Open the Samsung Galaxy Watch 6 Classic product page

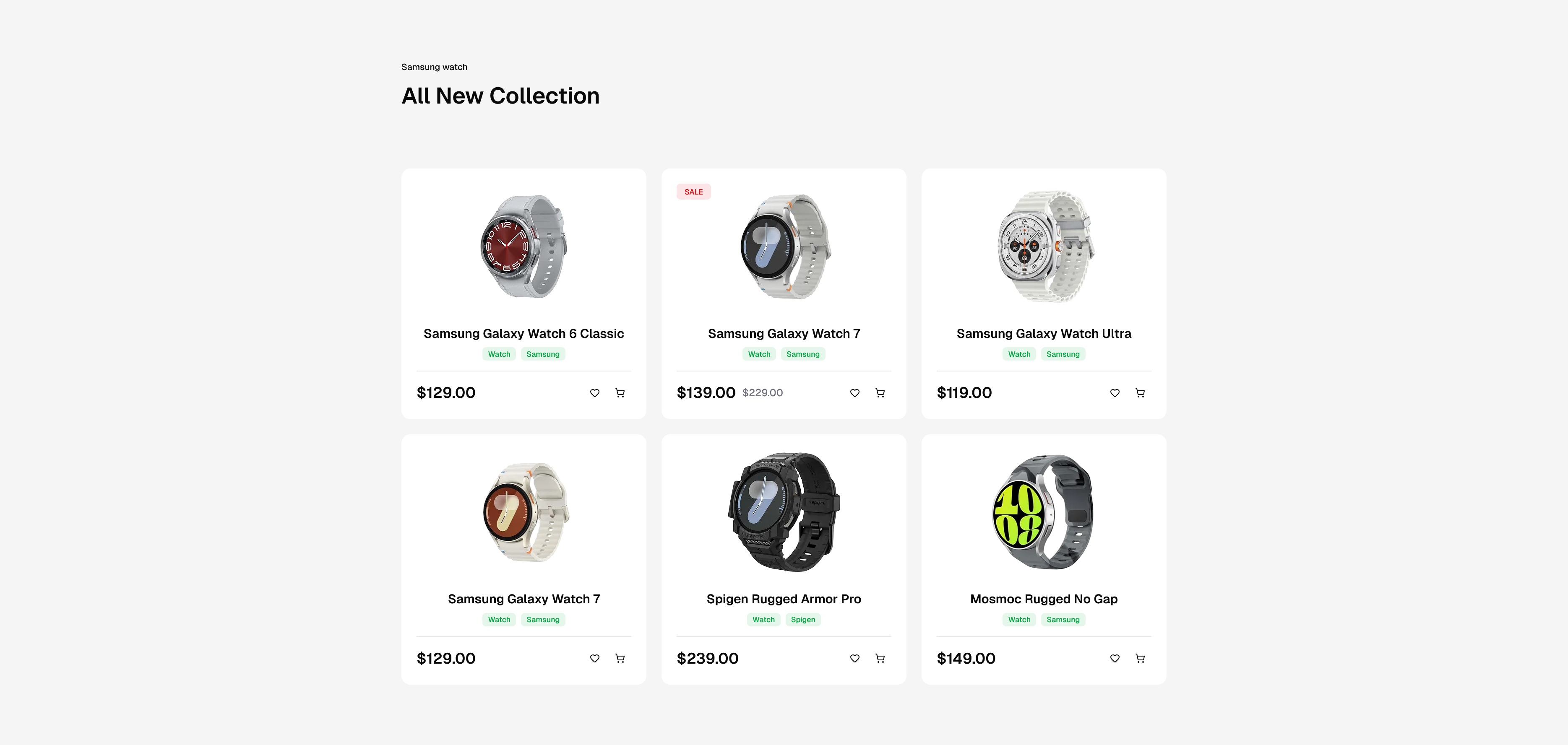pos(524,333)
